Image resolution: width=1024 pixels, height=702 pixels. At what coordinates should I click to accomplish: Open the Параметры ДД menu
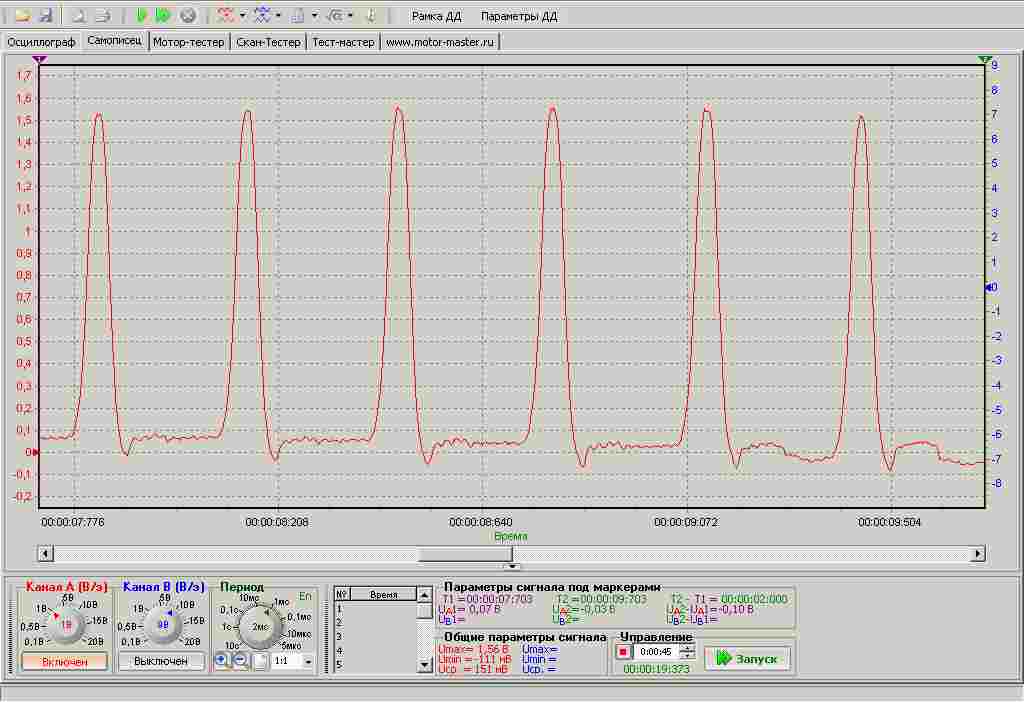click(x=519, y=16)
